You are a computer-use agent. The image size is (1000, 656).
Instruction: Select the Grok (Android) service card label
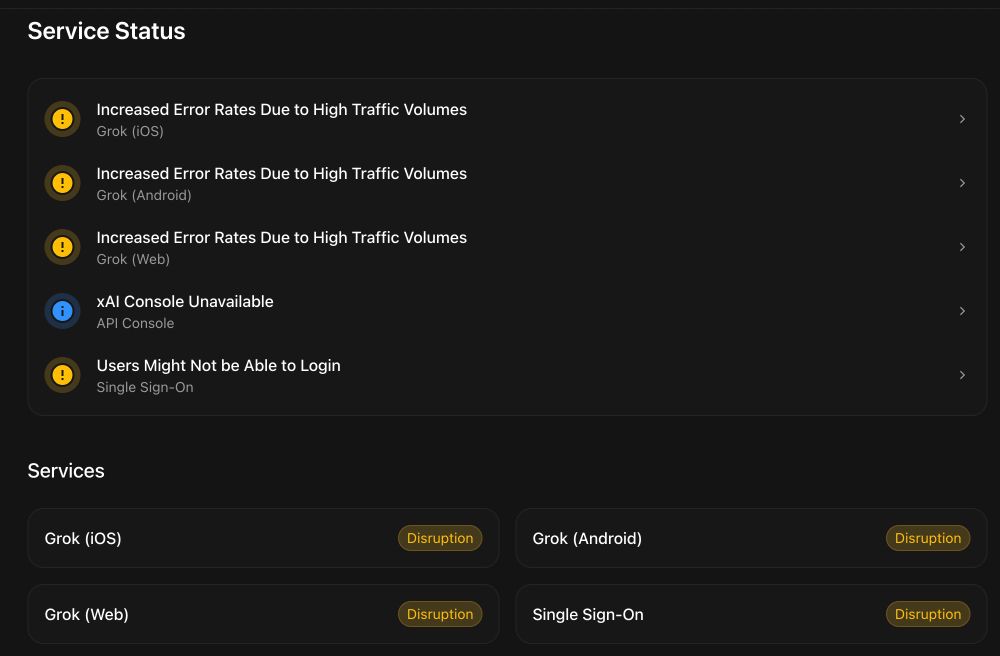point(587,538)
